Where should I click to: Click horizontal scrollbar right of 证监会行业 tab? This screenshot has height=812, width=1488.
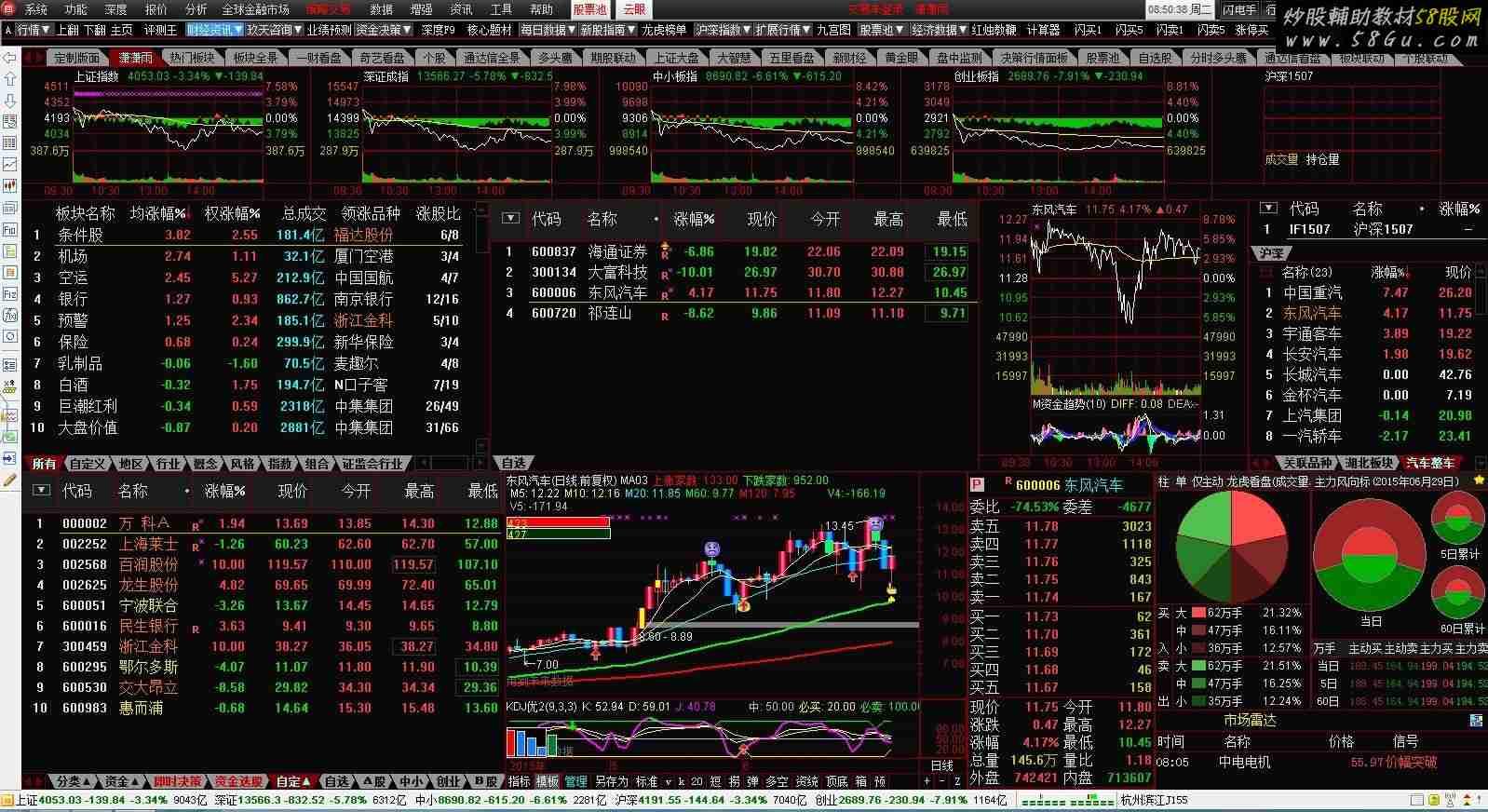coord(451,463)
